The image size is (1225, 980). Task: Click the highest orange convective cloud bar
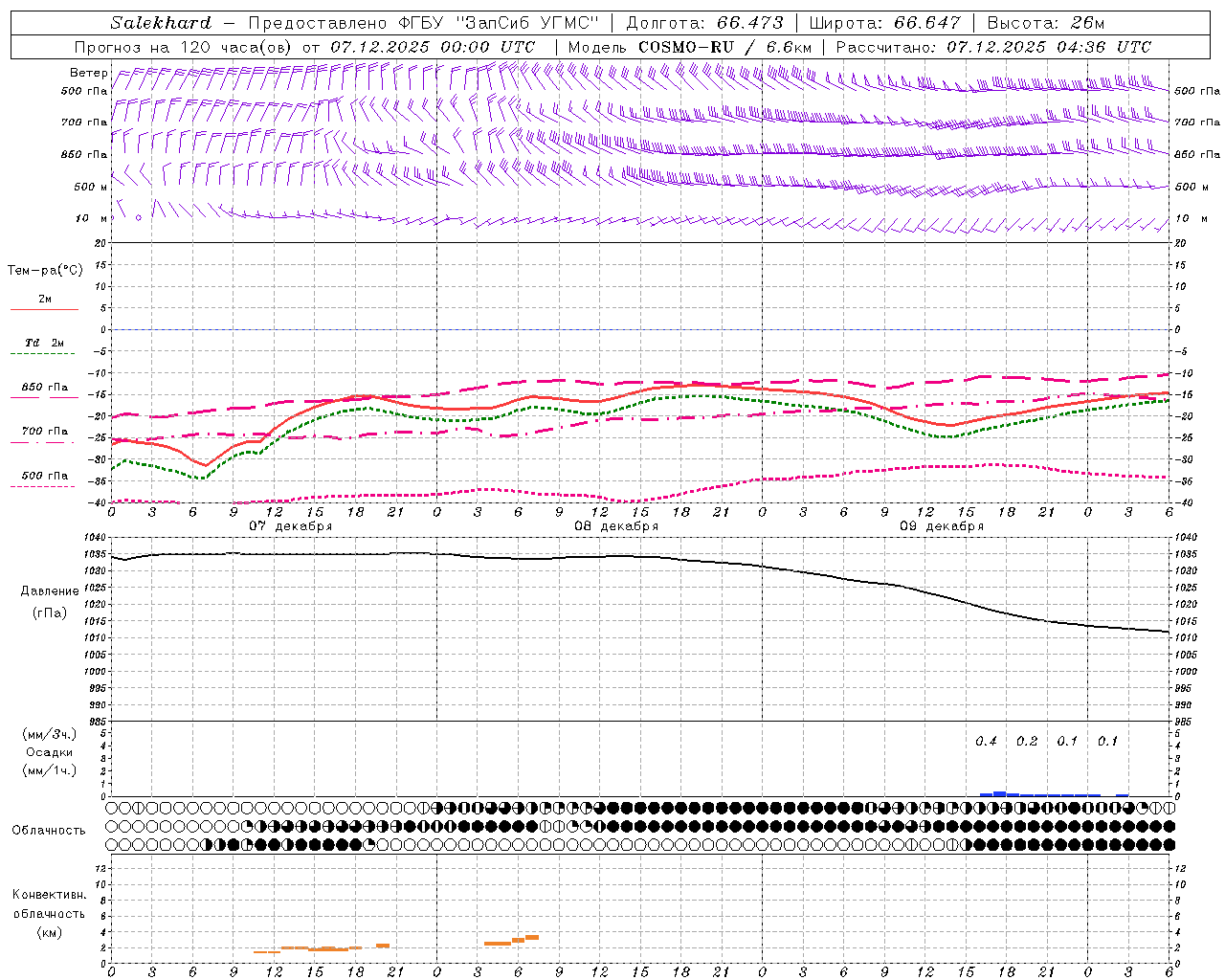(x=532, y=937)
